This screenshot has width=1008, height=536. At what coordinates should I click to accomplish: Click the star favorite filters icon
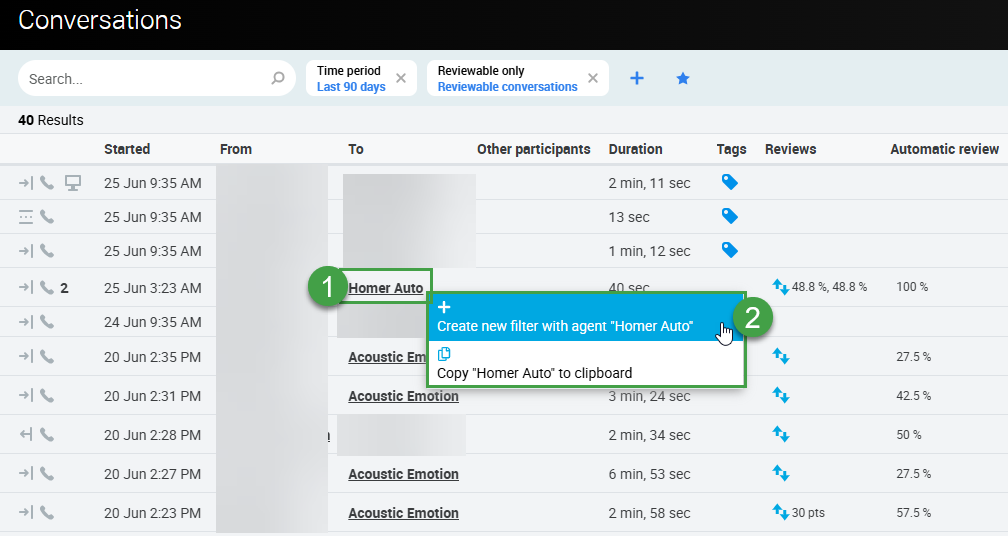click(x=683, y=78)
